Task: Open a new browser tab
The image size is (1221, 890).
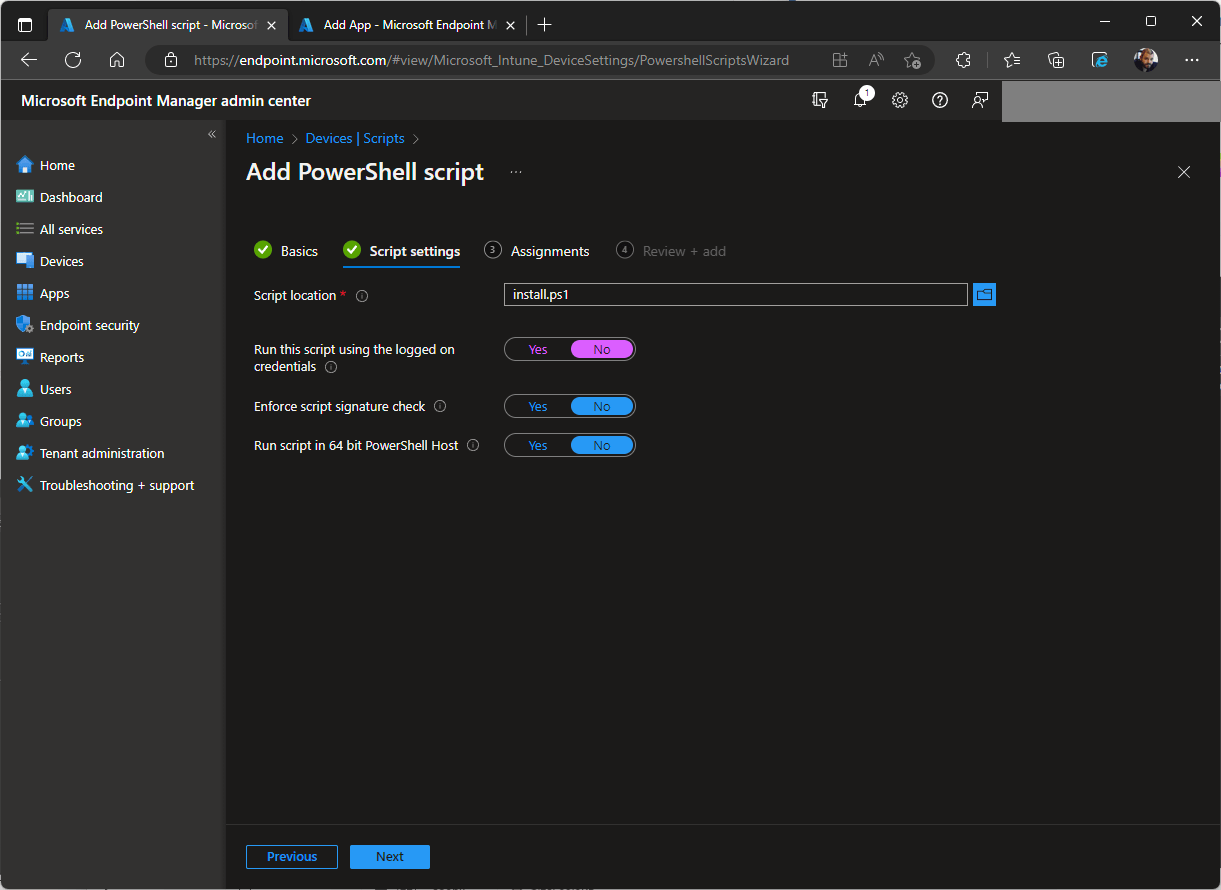Action: click(x=544, y=25)
